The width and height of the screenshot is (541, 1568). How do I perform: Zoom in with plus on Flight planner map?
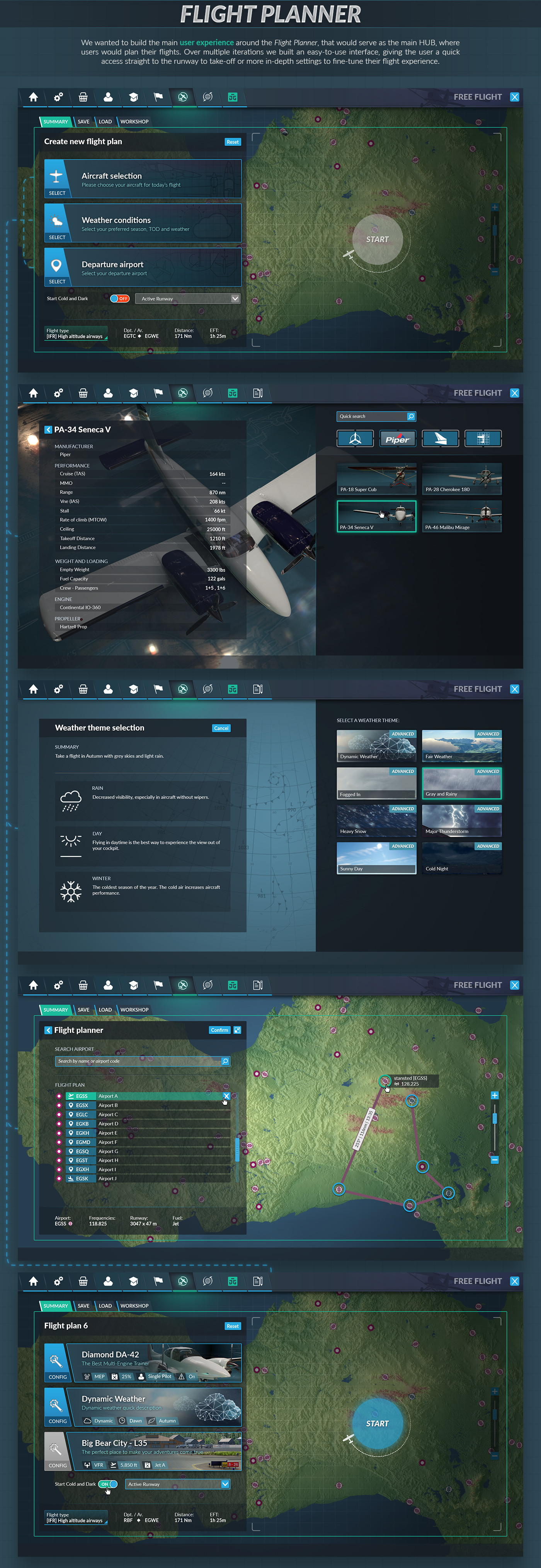click(x=495, y=1095)
